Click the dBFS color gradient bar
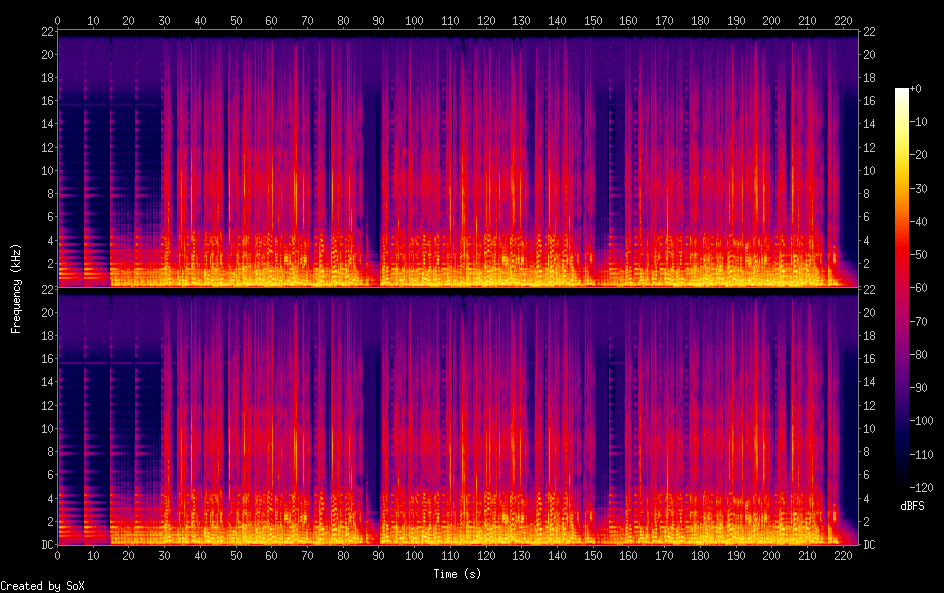The image size is (944, 593). click(901, 288)
